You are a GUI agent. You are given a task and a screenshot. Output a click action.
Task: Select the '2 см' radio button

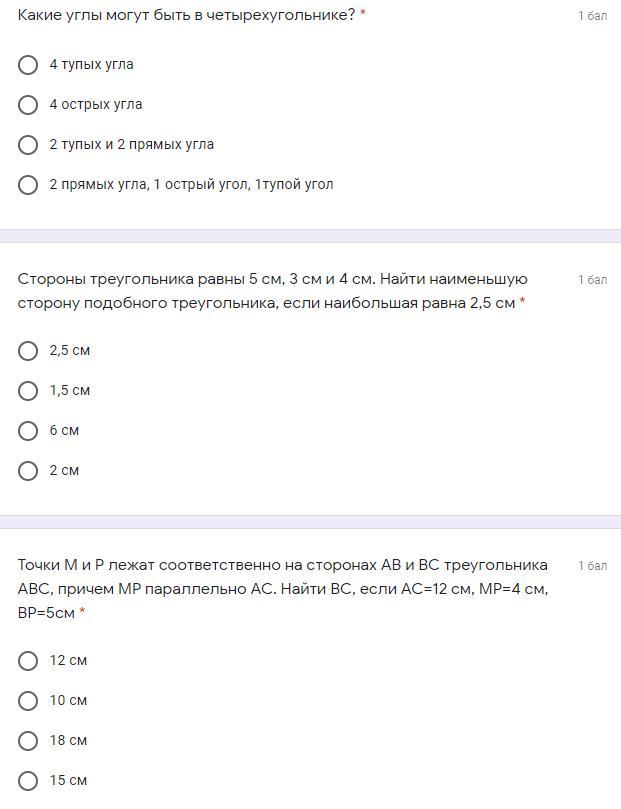(x=28, y=471)
